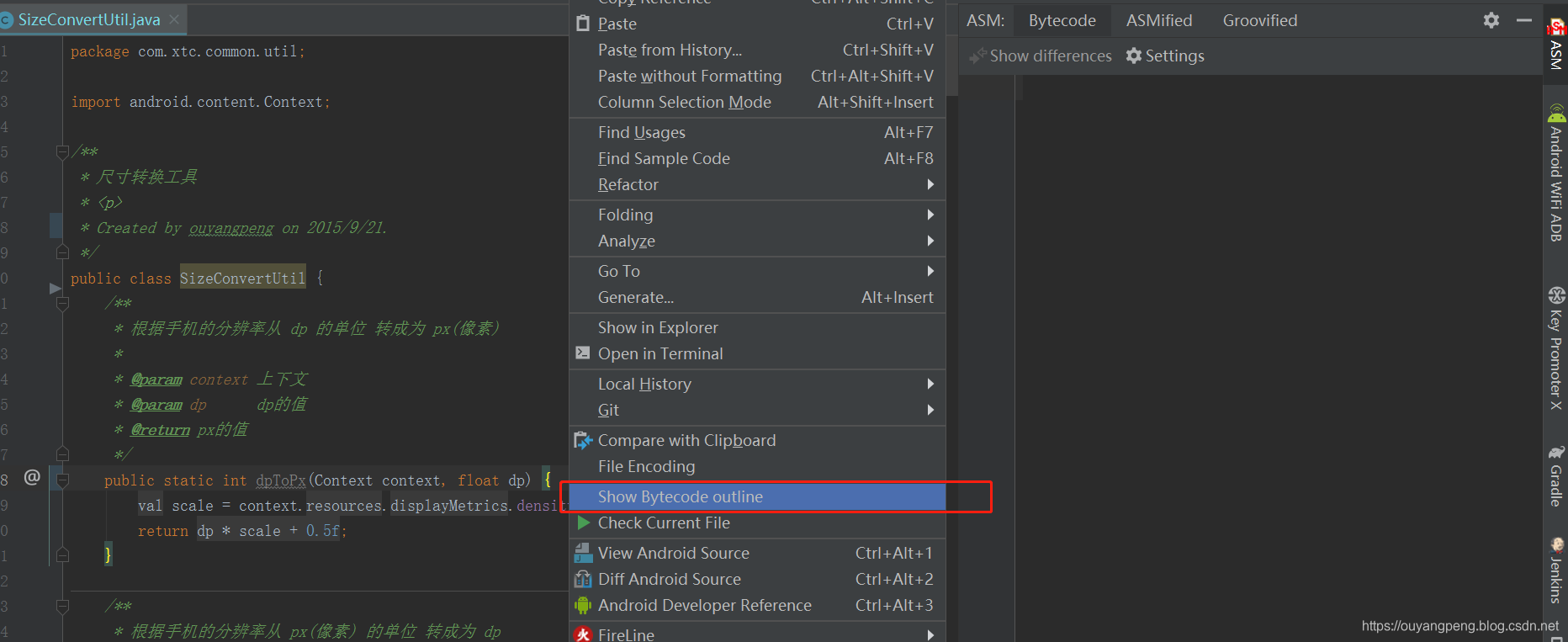Open the Android WiFi ADB tool window
Image resolution: width=1568 pixels, height=642 pixels.
pyautogui.click(x=1556, y=172)
